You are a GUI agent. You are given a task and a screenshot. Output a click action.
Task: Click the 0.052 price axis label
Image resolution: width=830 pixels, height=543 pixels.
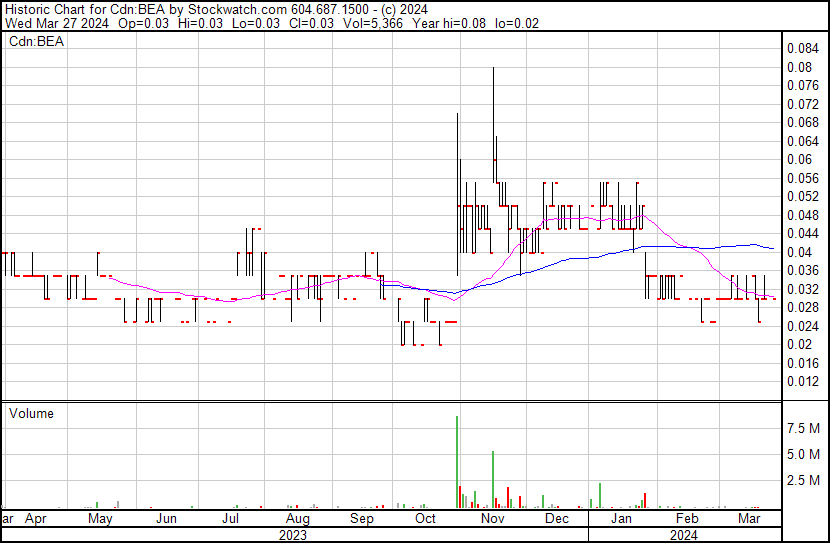click(x=802, y=196)
